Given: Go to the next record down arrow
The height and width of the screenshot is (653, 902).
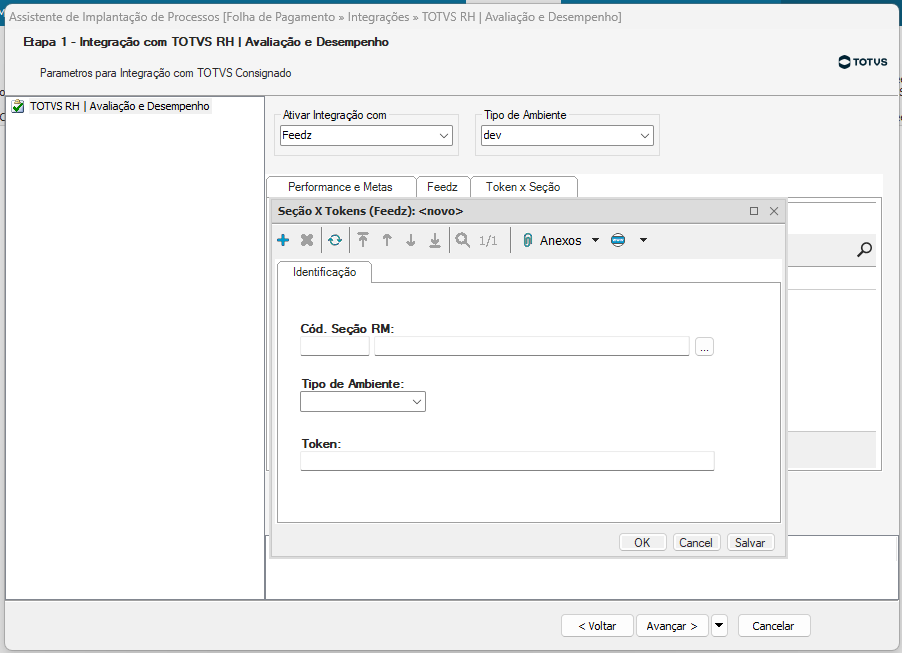Looking at the screenshot, I should pyautogui.click(x=411, y=240).
